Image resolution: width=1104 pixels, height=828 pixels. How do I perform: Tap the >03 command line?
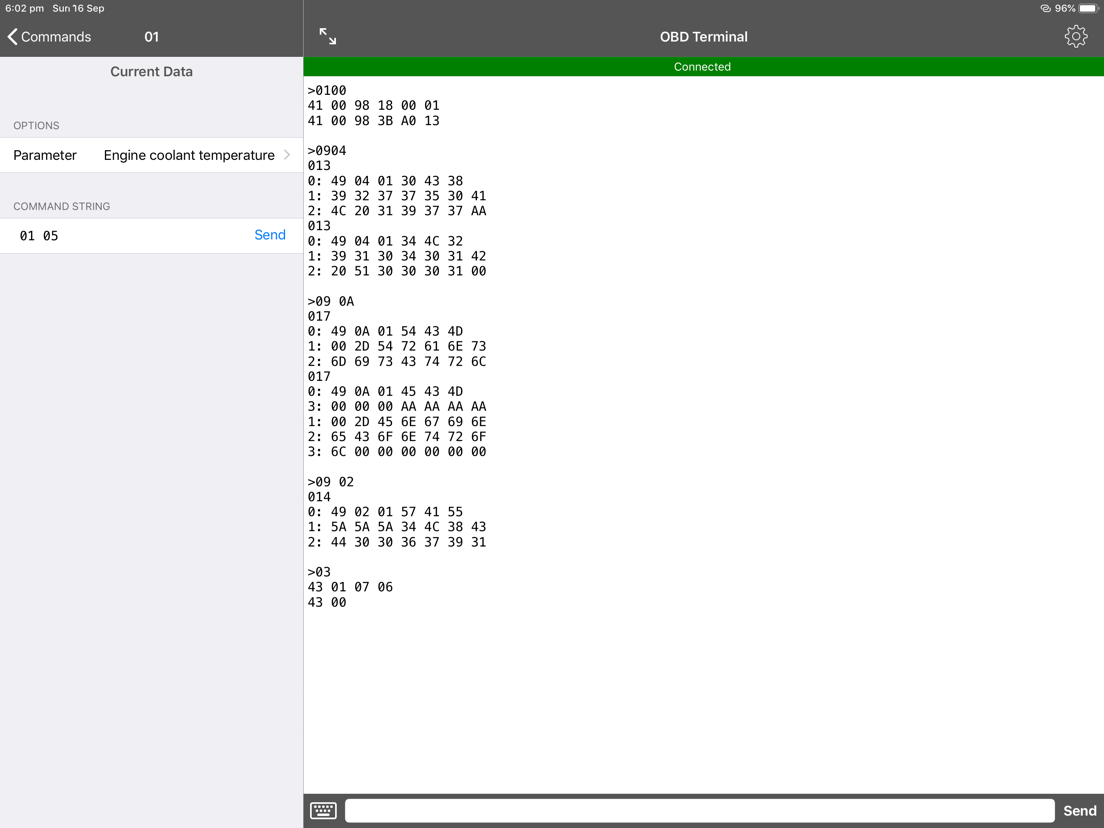click(319, 572)
